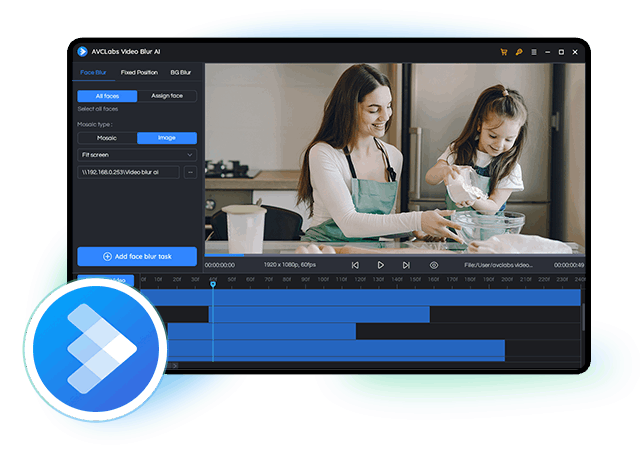Switch to the Fixed Position tab
Screen dimensions: 640x450
pyautogui.click(x=139, y=72)
